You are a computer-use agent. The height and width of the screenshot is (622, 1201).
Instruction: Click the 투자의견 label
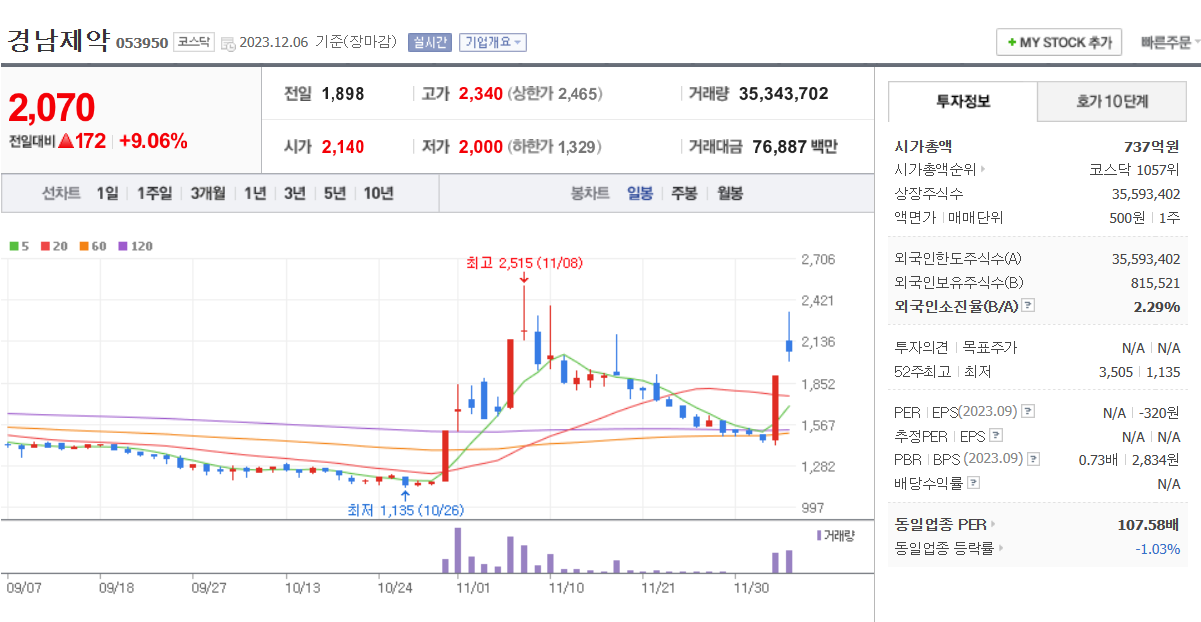coord(921,348)
